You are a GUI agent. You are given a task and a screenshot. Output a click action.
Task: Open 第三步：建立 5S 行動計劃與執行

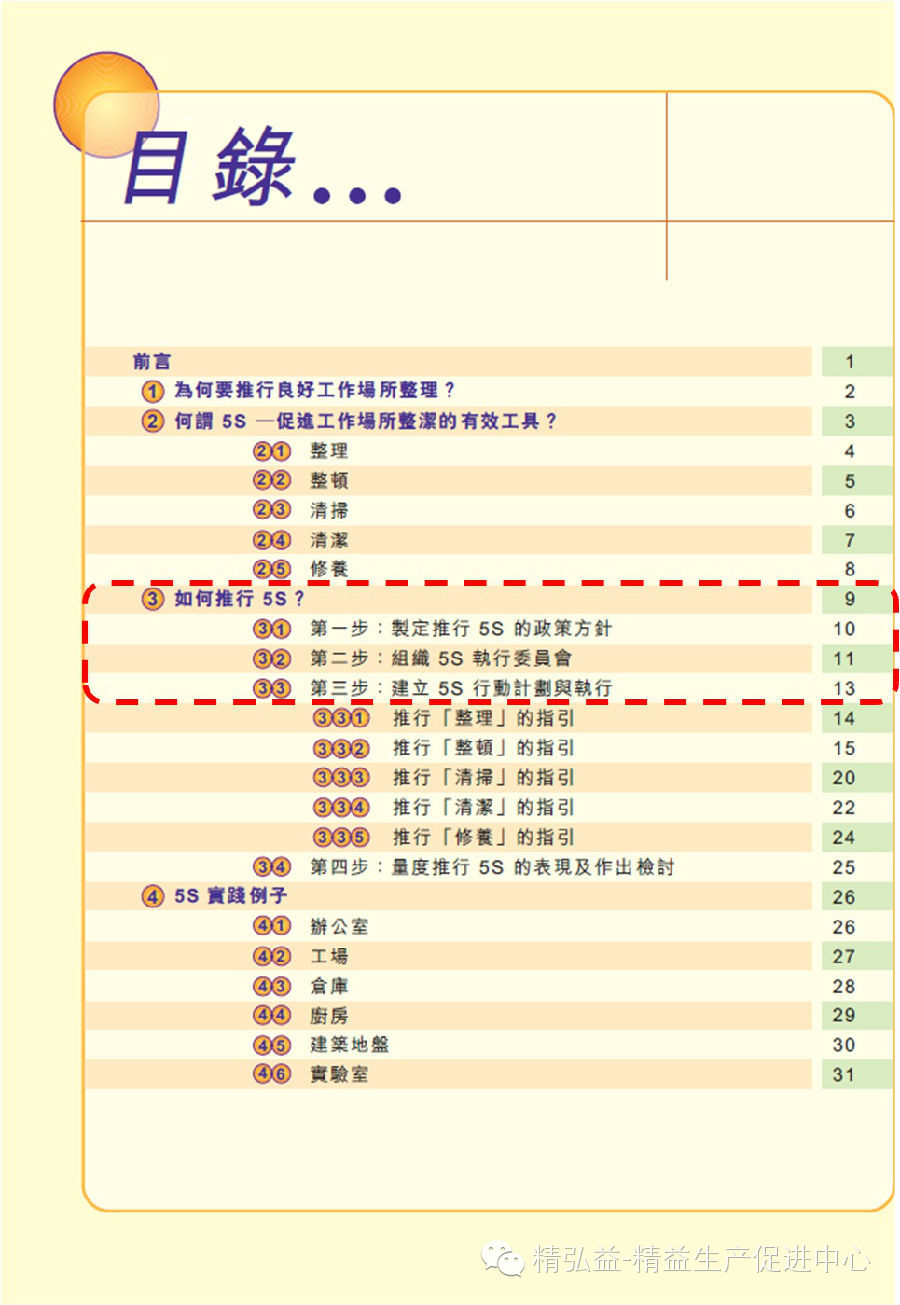click(461, 688)
